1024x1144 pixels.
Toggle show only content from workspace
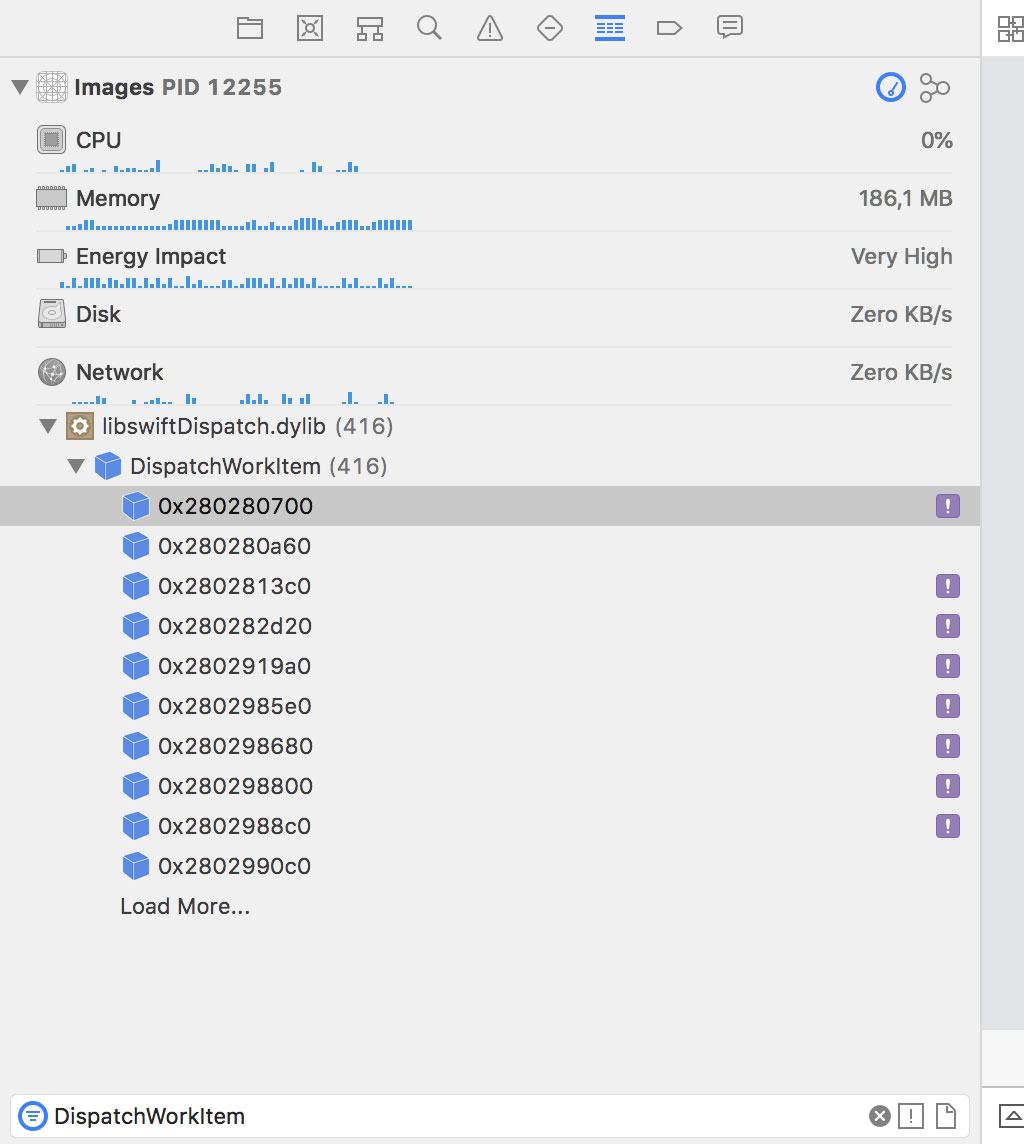[944, 1115]
